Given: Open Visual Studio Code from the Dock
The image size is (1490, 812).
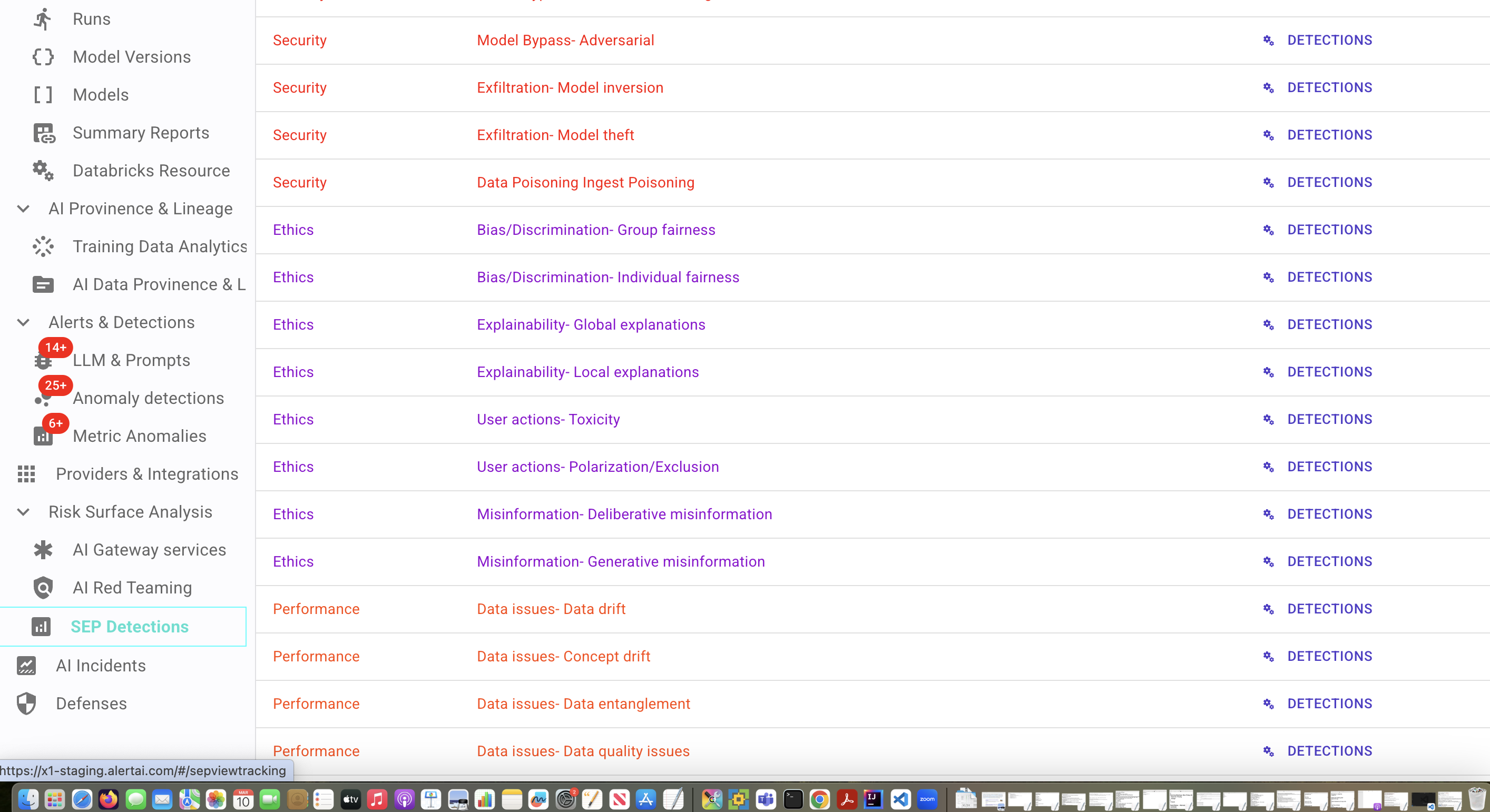Looking at the screenshot, I should [900, 799].
